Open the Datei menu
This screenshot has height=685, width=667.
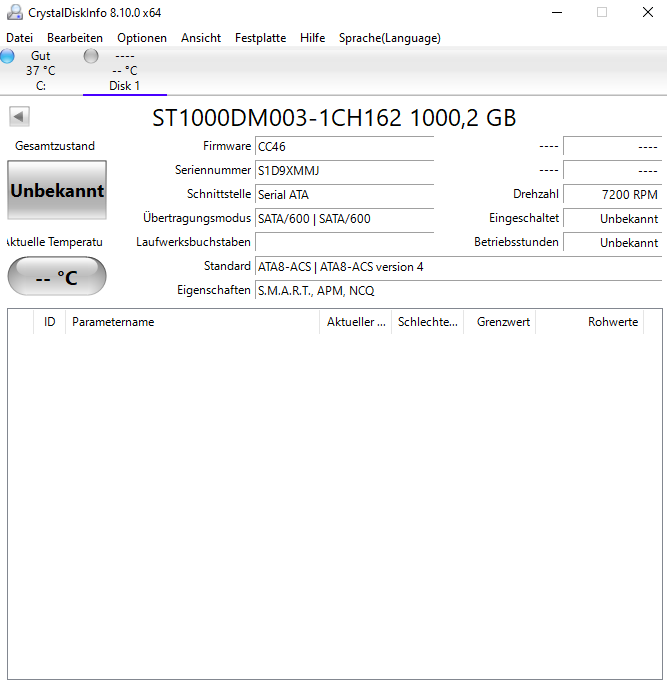20,38
